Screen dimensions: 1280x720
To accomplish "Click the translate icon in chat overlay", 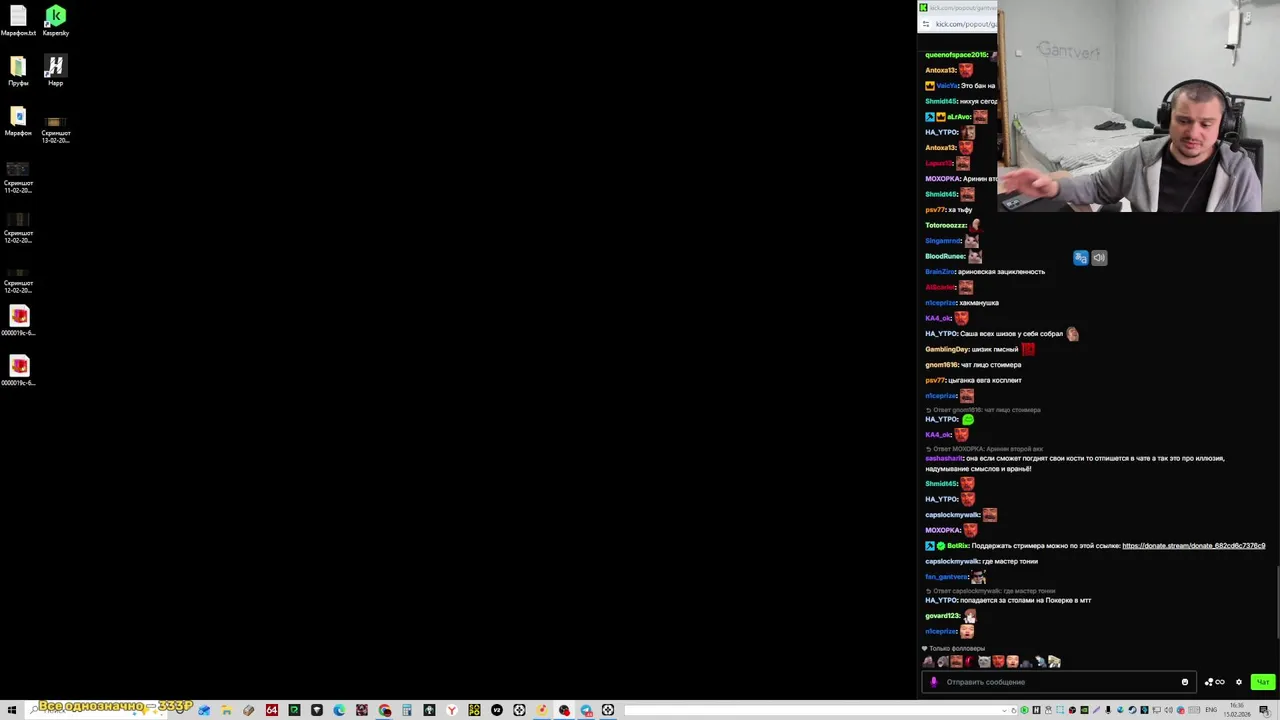I will pyautogui.click(x=1080, y=258).
